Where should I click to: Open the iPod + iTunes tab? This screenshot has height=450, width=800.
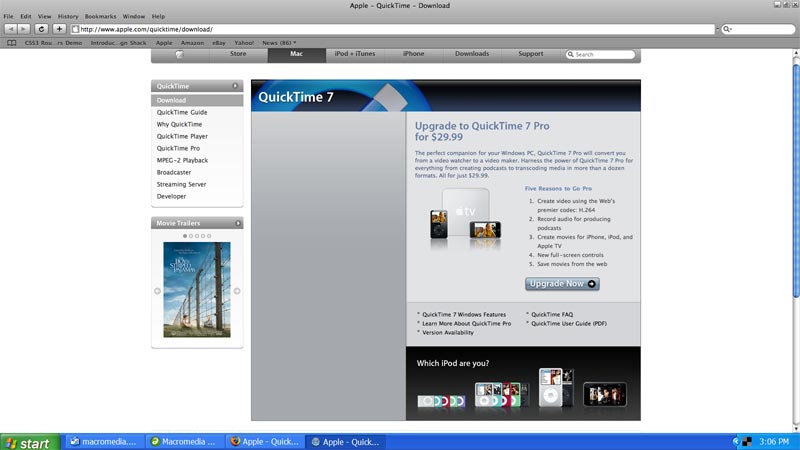355,54
